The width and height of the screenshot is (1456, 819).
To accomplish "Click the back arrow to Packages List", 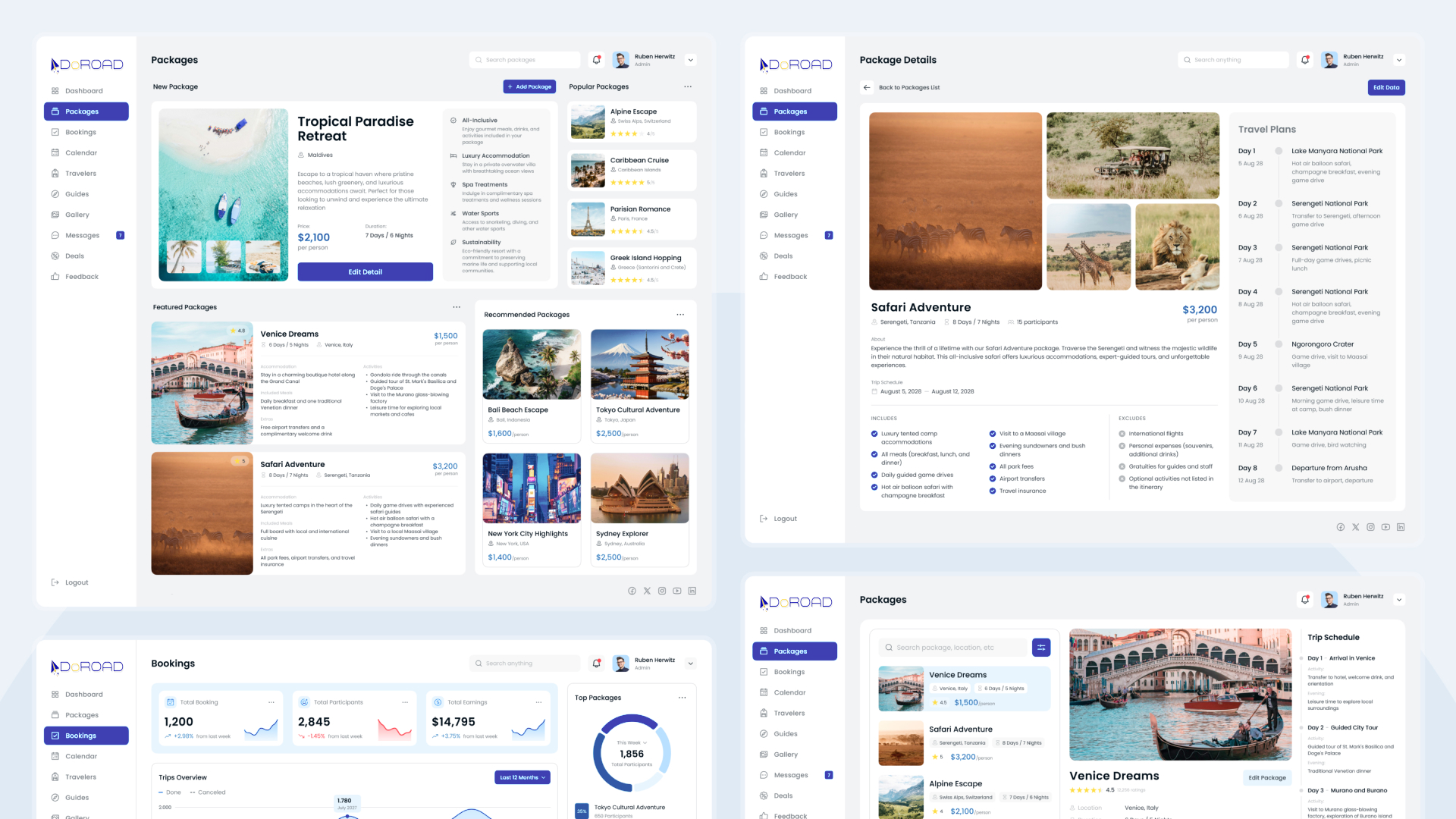I will click(867, 87).
